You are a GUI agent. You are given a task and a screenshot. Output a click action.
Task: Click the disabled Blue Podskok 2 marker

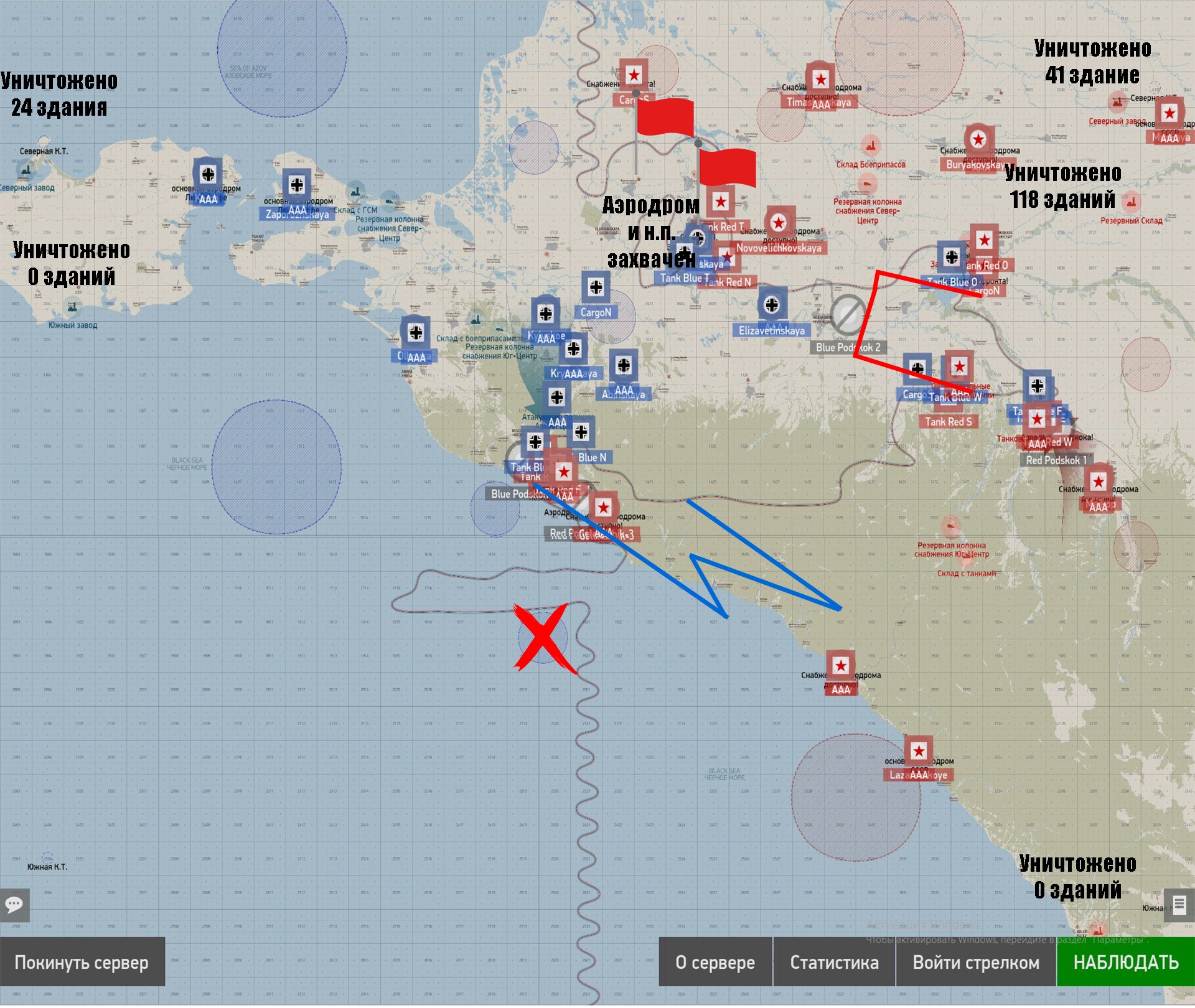[848, 315]
